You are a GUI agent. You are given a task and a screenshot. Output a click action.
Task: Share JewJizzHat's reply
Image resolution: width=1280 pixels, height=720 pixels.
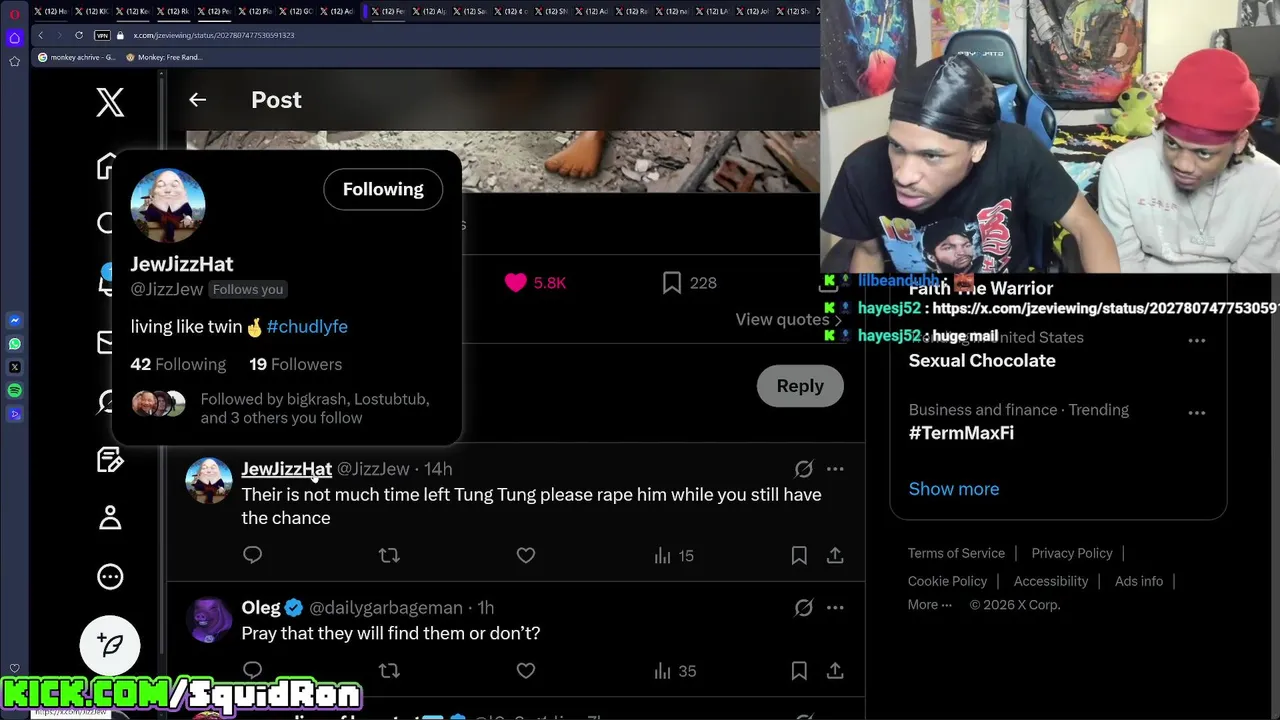click(x=835, y=555)
